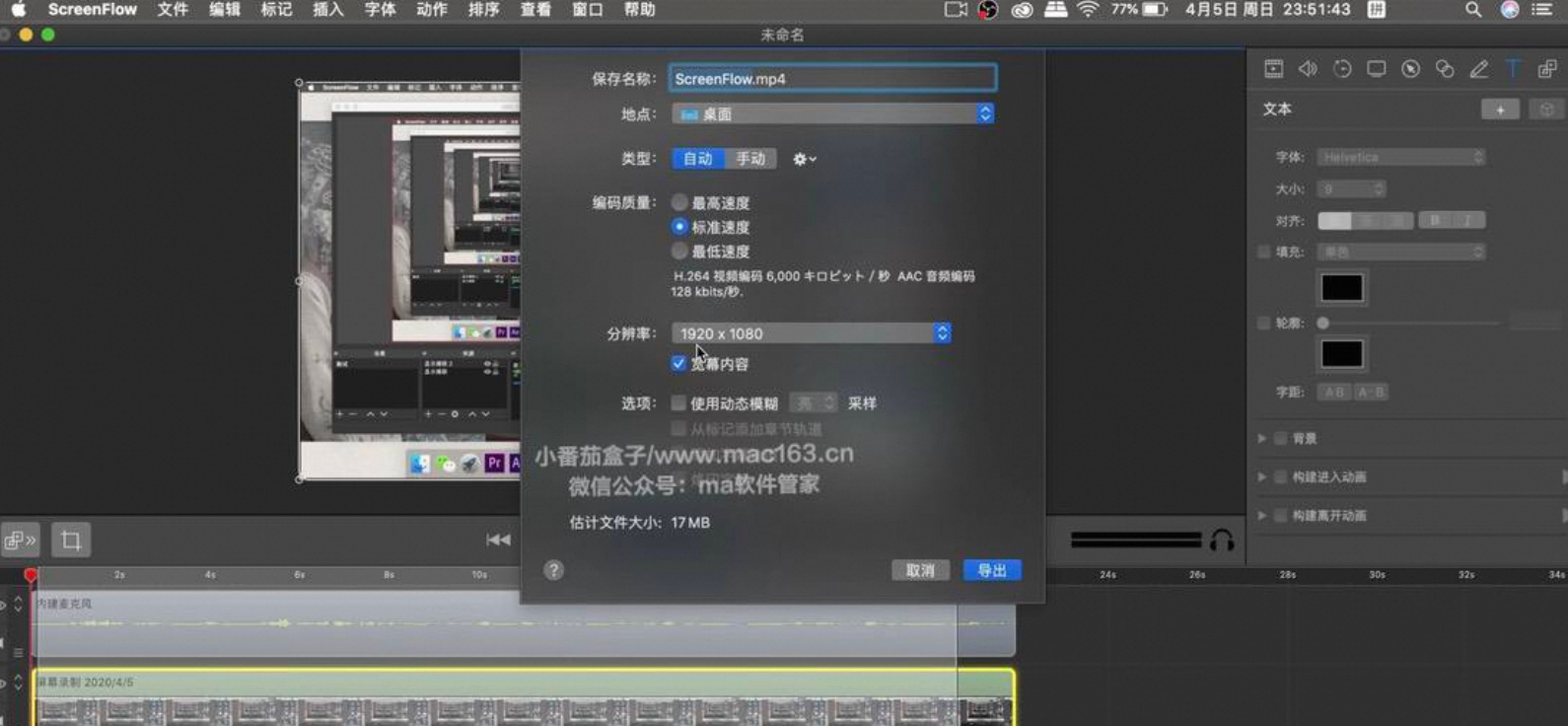Viewport: 1568px width, 726px height.
Task: Open the export settings gear menu
Action: 805,159
